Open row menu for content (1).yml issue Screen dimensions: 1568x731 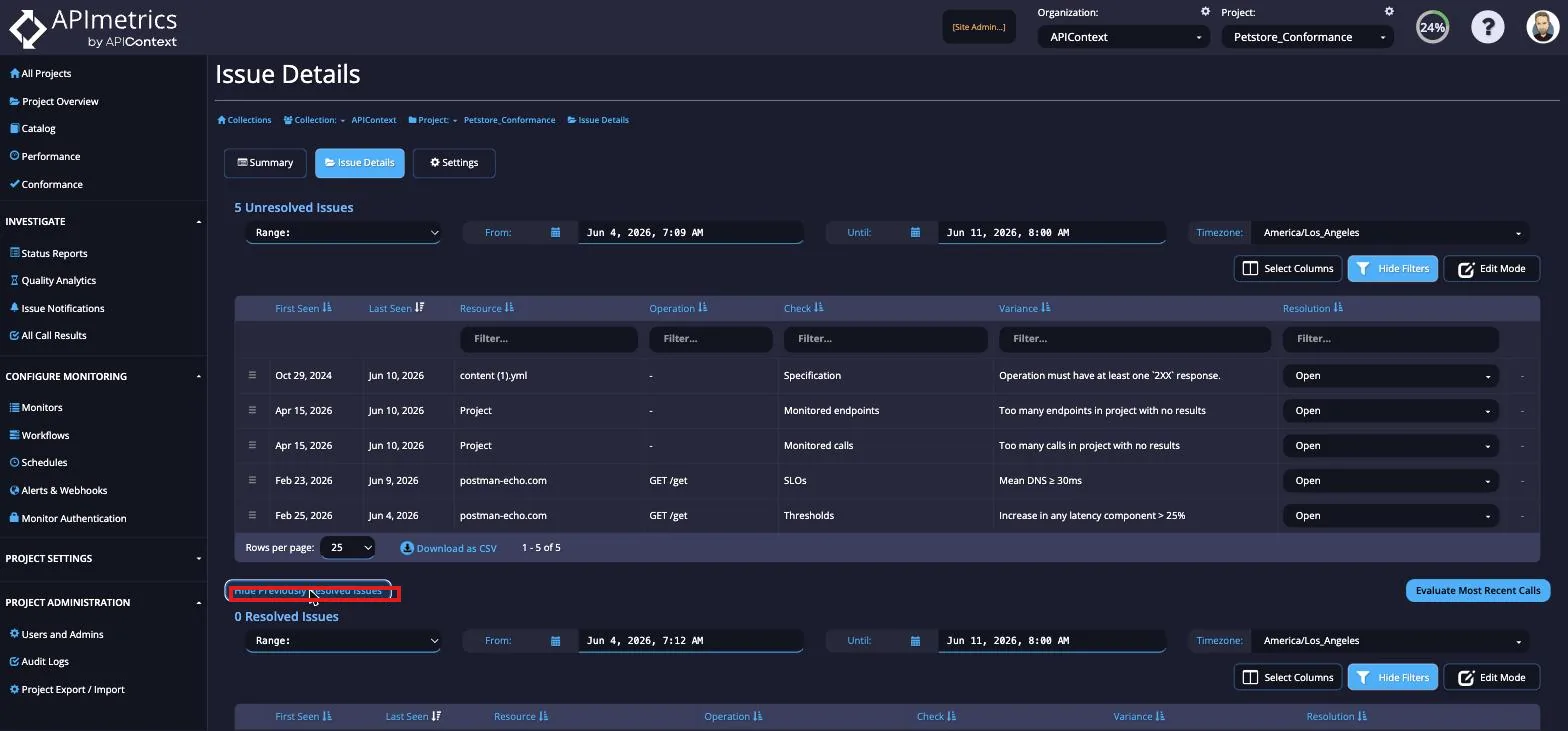[252, 375]
